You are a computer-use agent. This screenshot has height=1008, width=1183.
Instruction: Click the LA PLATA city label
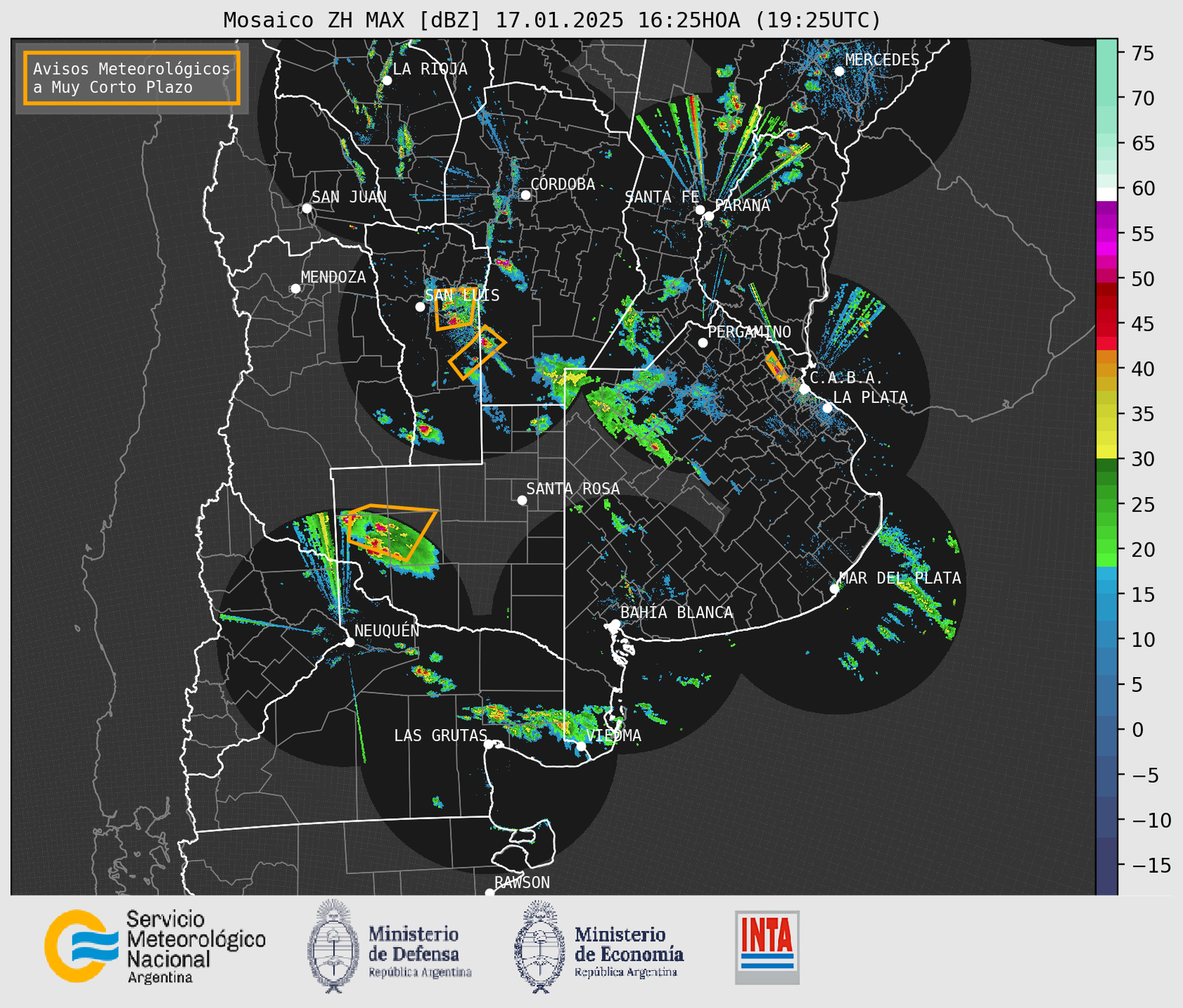click(870, 397)
